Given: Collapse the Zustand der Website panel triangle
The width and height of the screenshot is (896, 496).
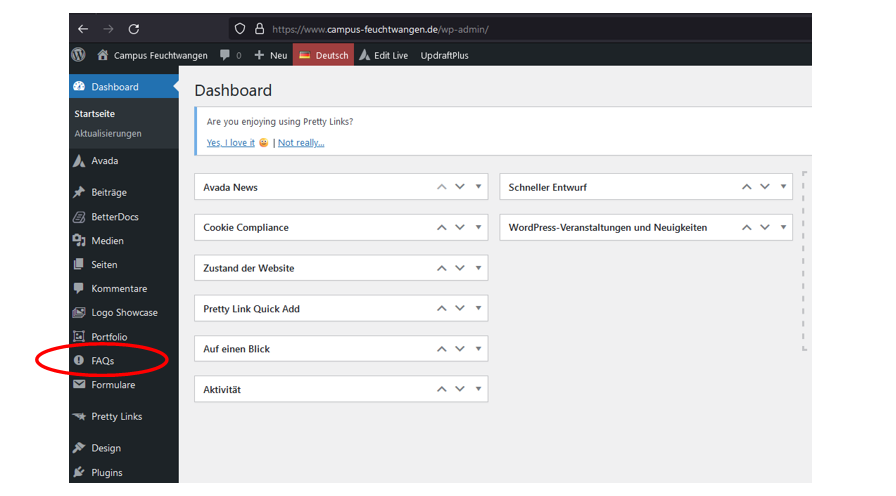Looking at the screenshot, I should [x=478, y=267].
